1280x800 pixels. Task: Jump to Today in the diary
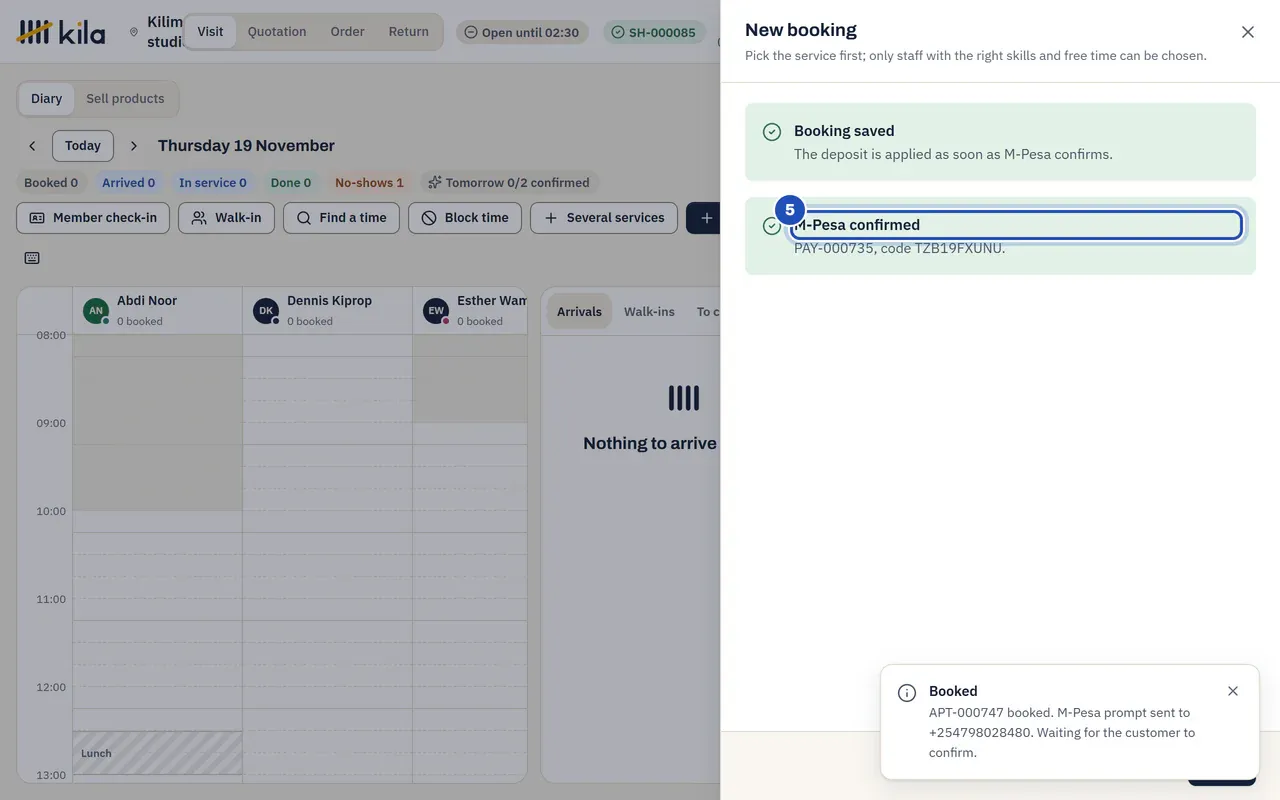(x=83, y=146)
